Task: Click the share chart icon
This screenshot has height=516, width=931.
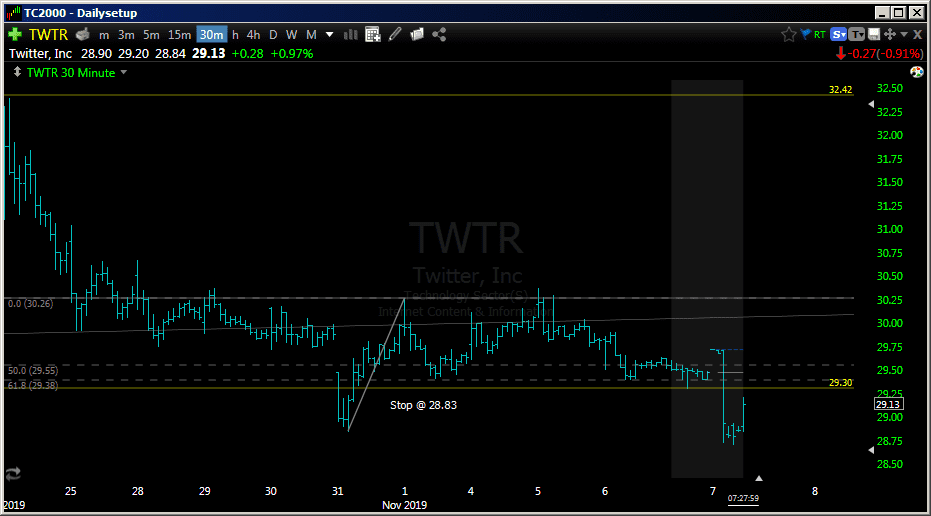Action: click(x=439, y=34)
